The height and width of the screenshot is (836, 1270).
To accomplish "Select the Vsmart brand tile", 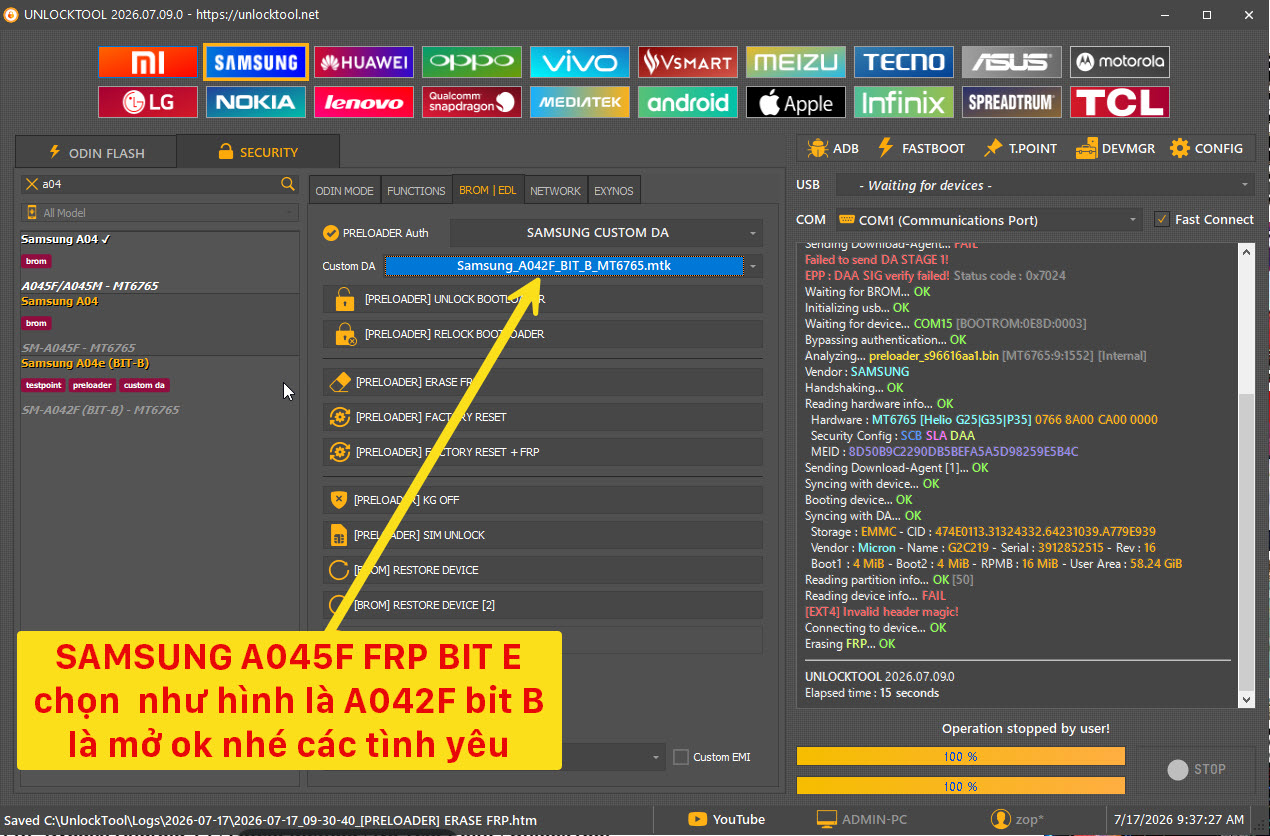I will pos(688,62).
